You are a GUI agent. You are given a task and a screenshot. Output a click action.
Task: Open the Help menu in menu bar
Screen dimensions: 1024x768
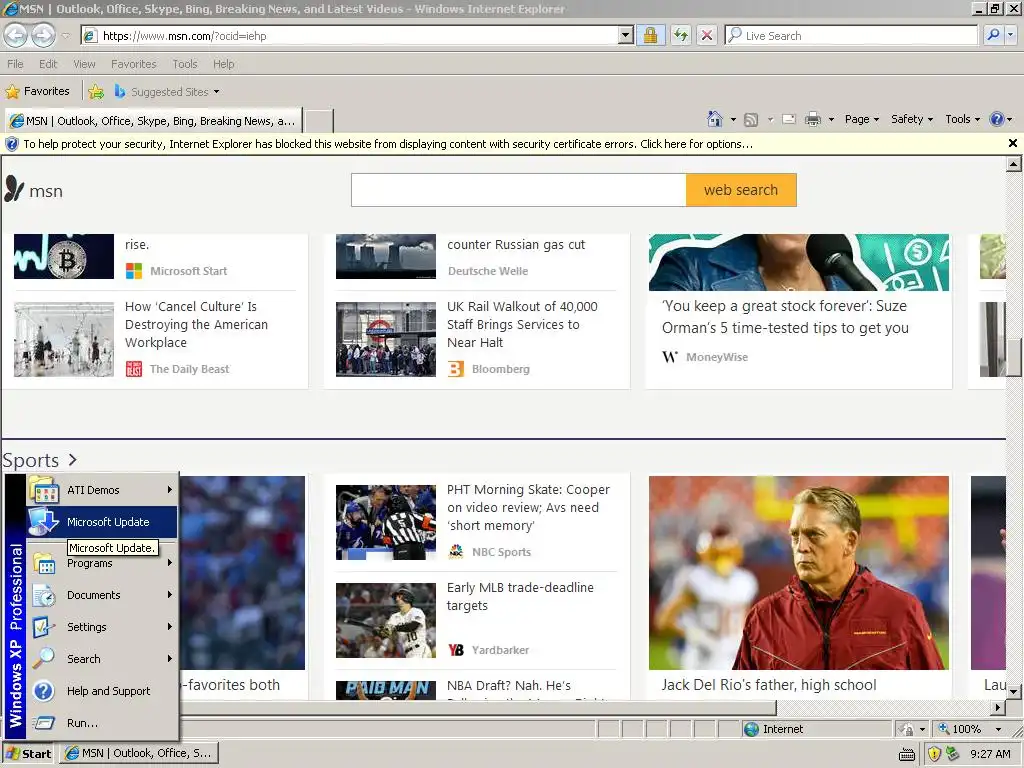point(223,64)
